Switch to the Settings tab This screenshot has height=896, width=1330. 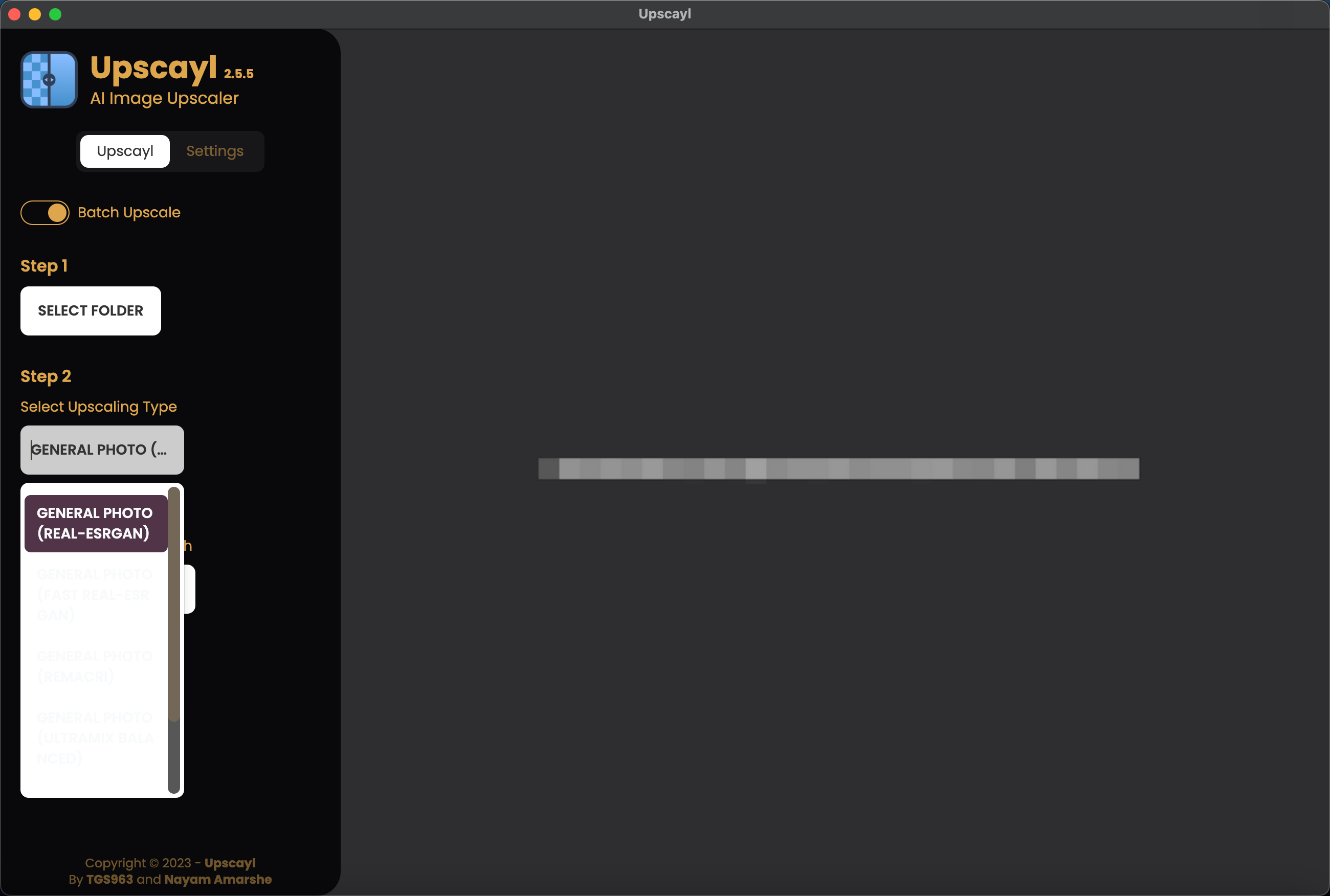click(214, 151)
